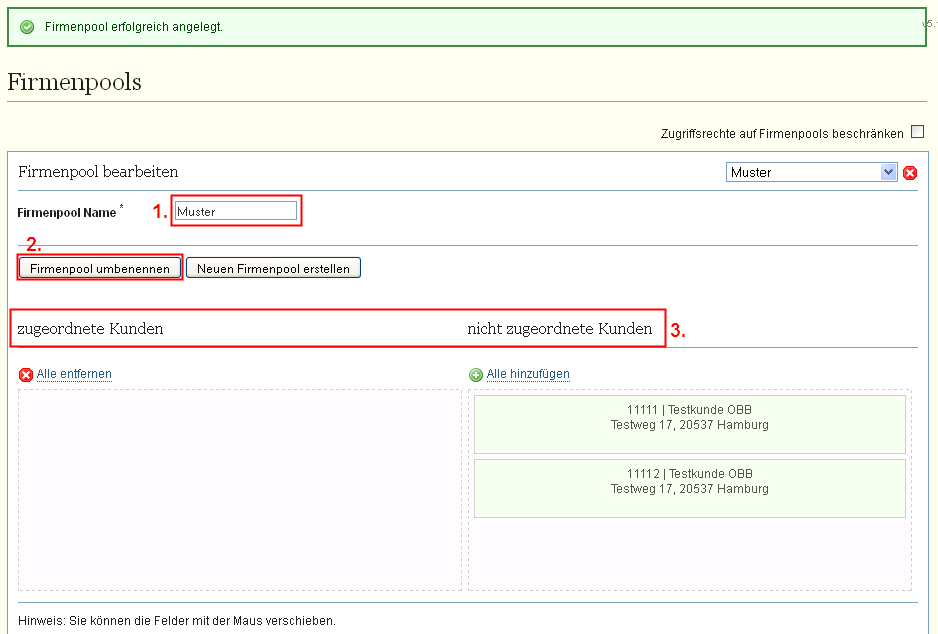The width and height of the screenshot is (938, 634).
Task: Click the zugeordnete Kunden column heading
Action: click(x=90, y=329)
